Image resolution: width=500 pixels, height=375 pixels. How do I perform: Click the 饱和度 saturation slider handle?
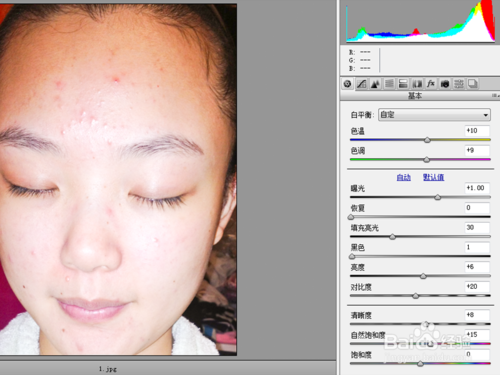click(421, 364)
